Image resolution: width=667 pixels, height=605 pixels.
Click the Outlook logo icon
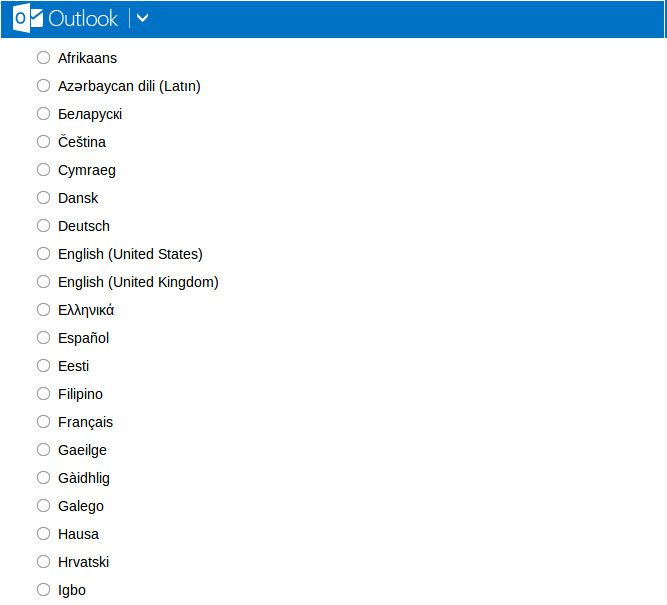click(x=28, y=18)
